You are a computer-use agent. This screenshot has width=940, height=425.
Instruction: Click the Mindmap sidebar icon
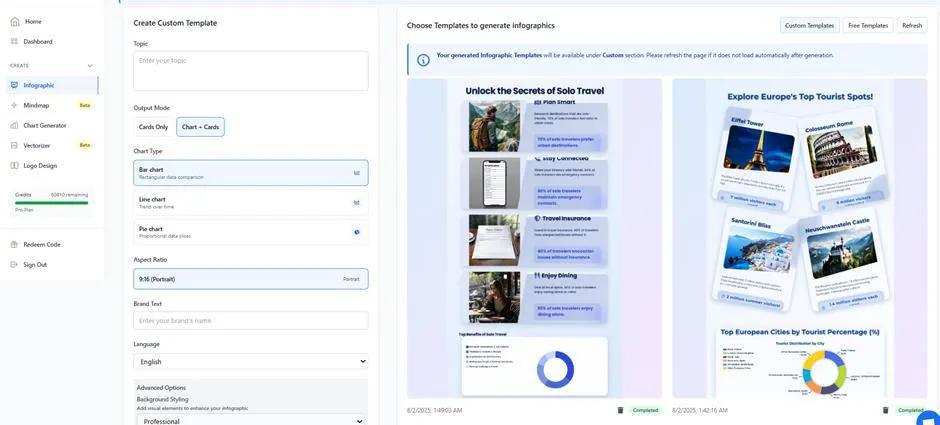pyautogui.click(x=14, y=105)
